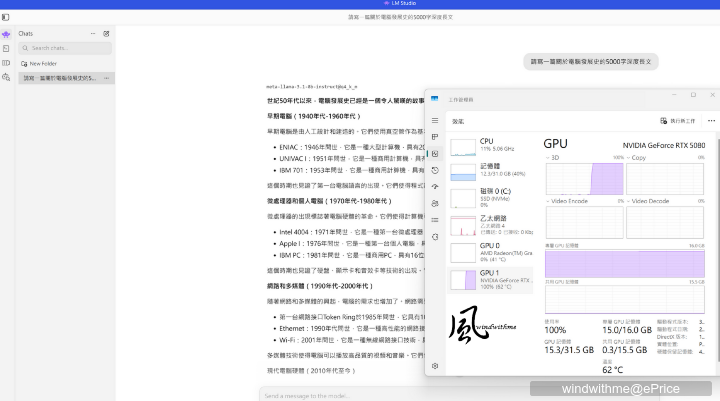Open Task Manager hamburger navigation menu
Image resolution: width=720 pixels, height=401 pixels.
[435, 120]
